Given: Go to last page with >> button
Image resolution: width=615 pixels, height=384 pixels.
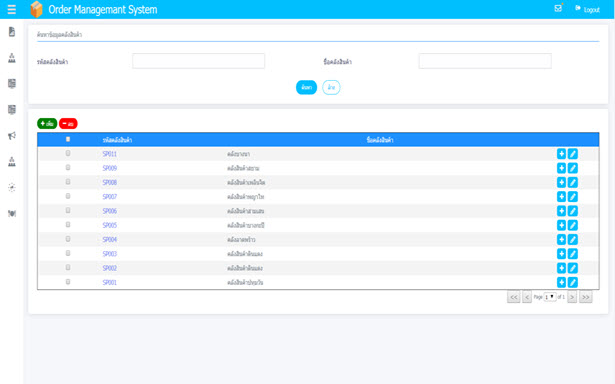Looking at the screenshot, I should pos(586,297).
